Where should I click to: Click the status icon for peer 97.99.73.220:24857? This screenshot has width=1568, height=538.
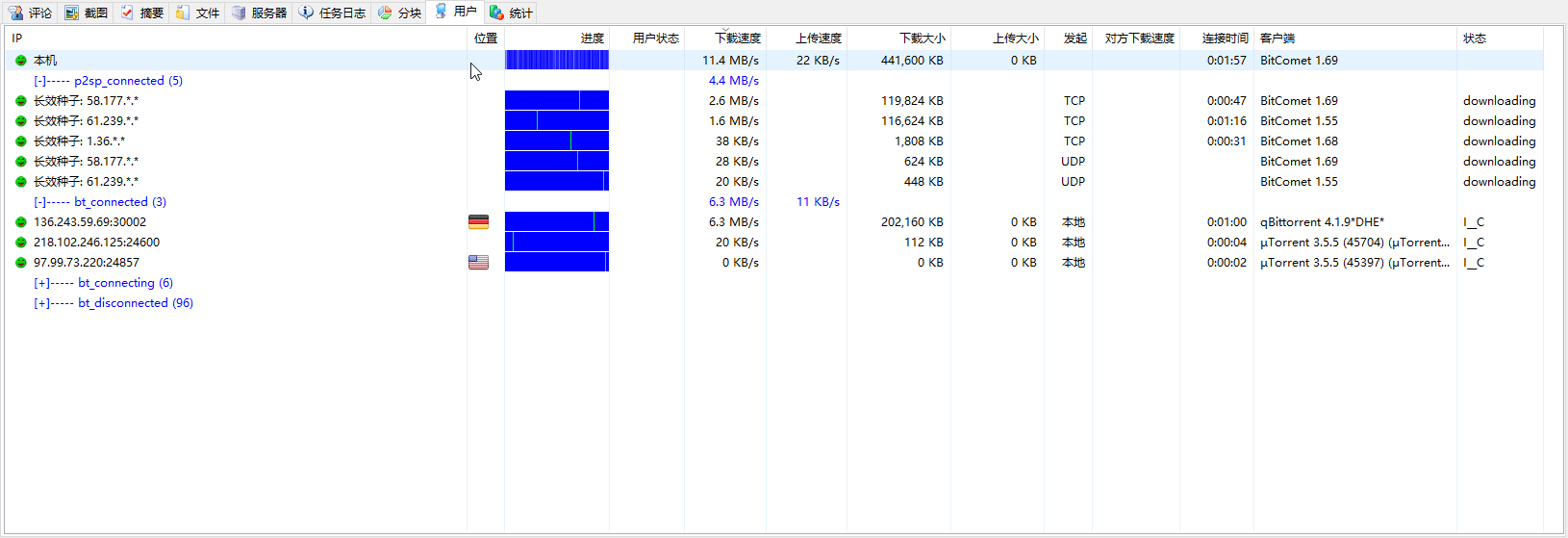21,263
